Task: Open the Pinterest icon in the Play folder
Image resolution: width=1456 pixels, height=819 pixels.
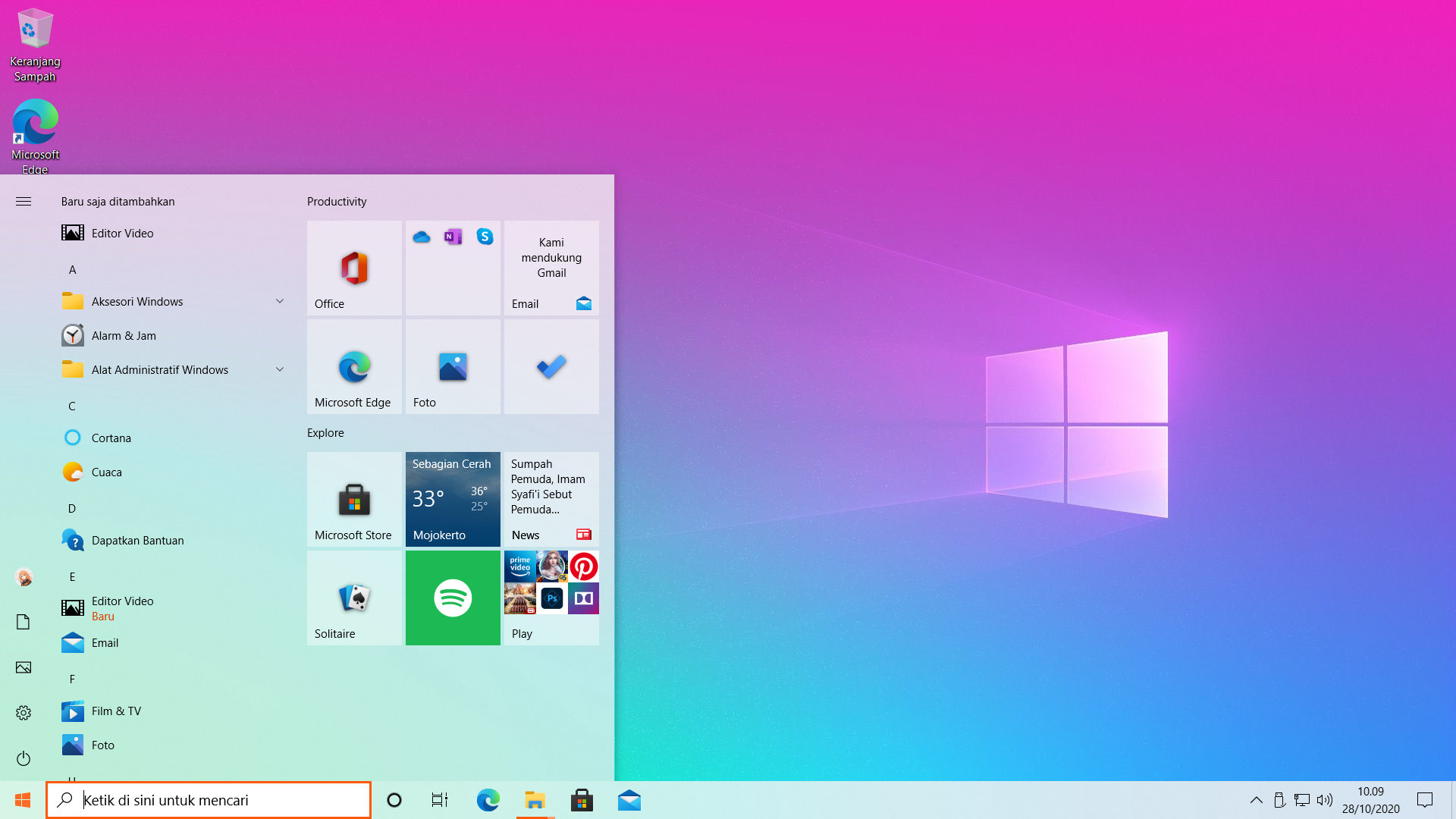Action: point(583,566)
